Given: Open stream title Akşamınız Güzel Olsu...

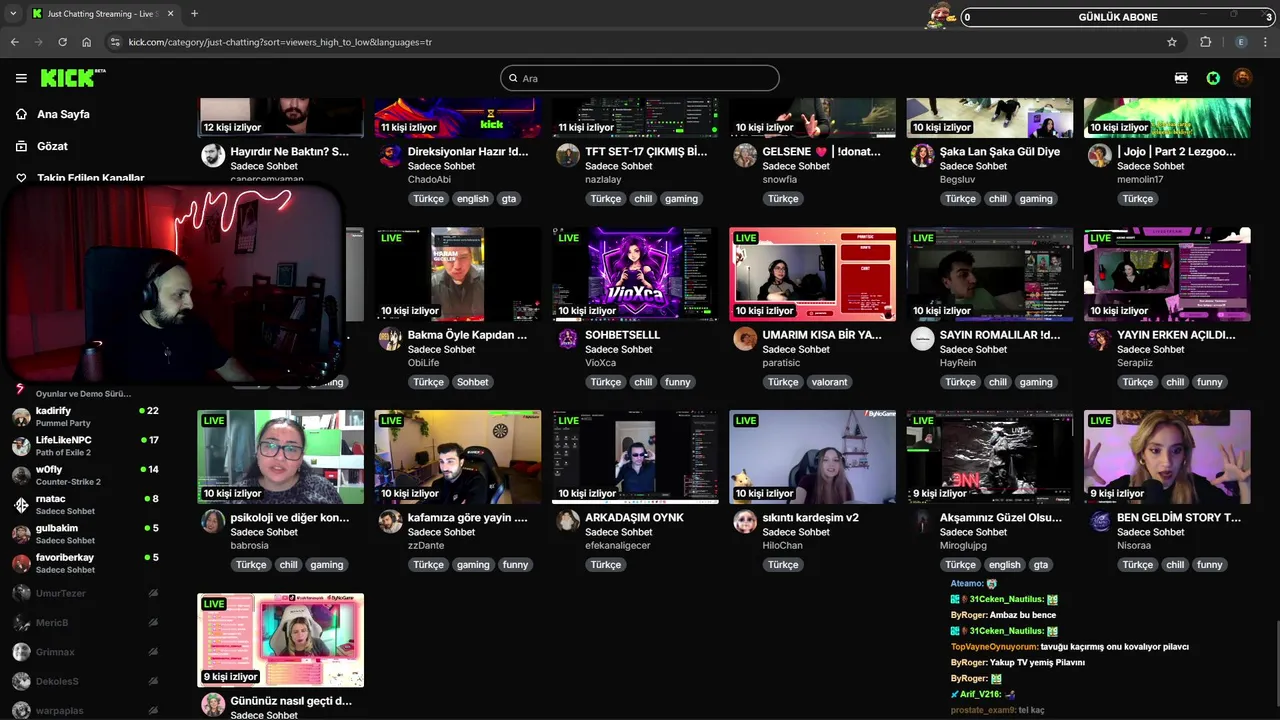Looking at the screenshot, I should (1001, 518).
